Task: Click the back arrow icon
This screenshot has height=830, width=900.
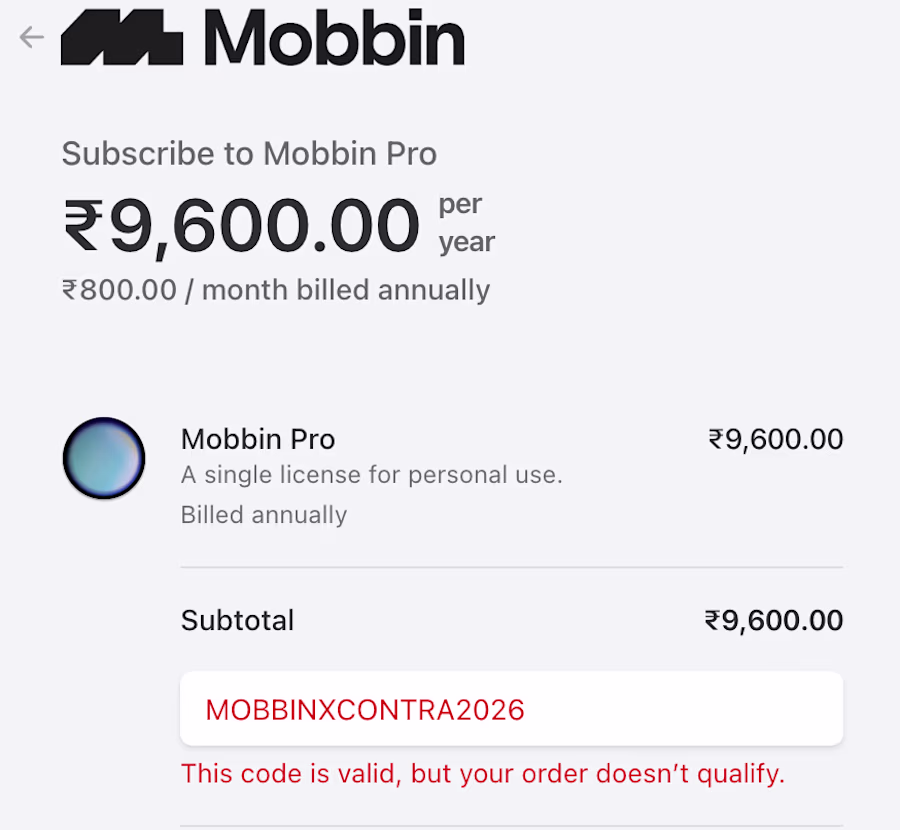Action: [x=32, y=37]
